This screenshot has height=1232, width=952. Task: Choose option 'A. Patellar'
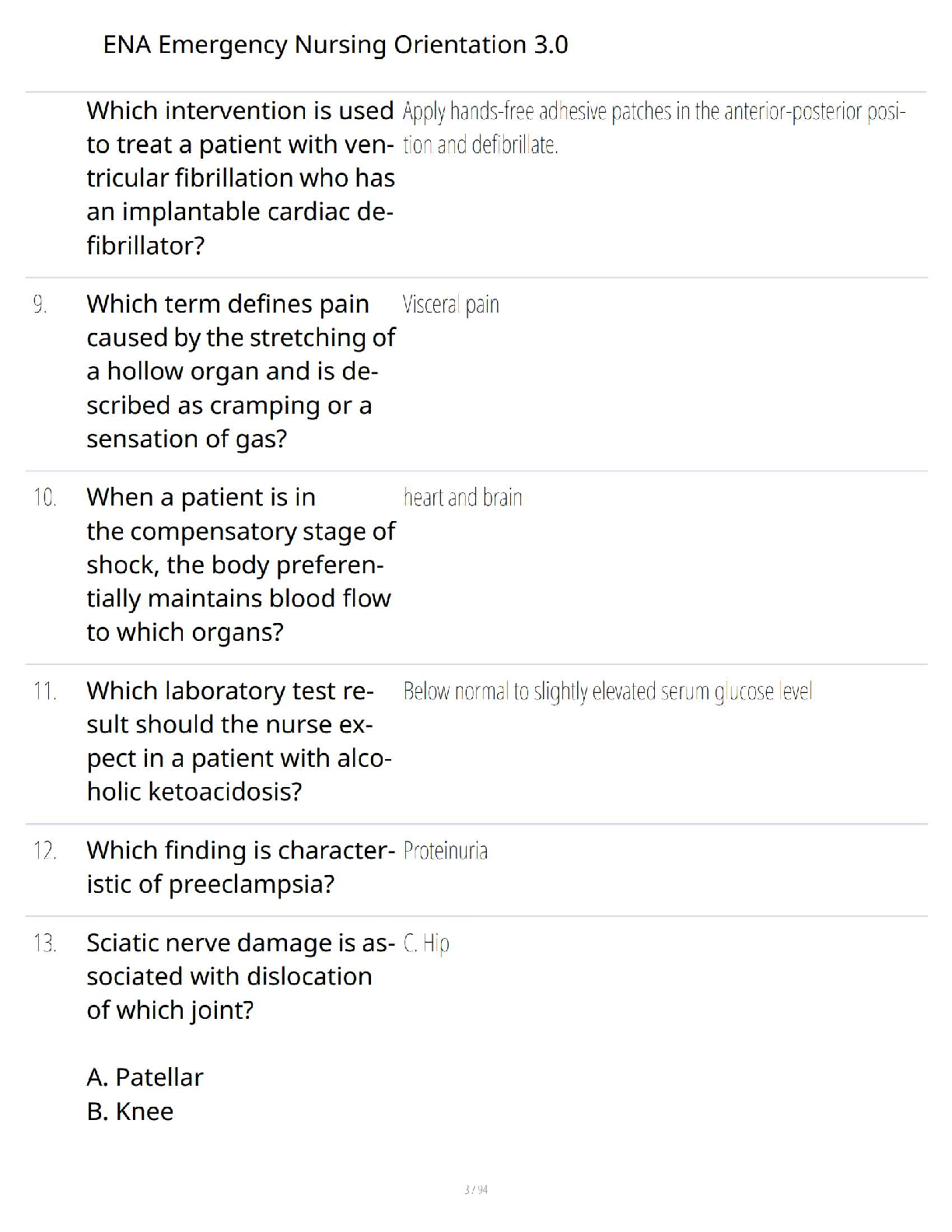click(145, 1077)
